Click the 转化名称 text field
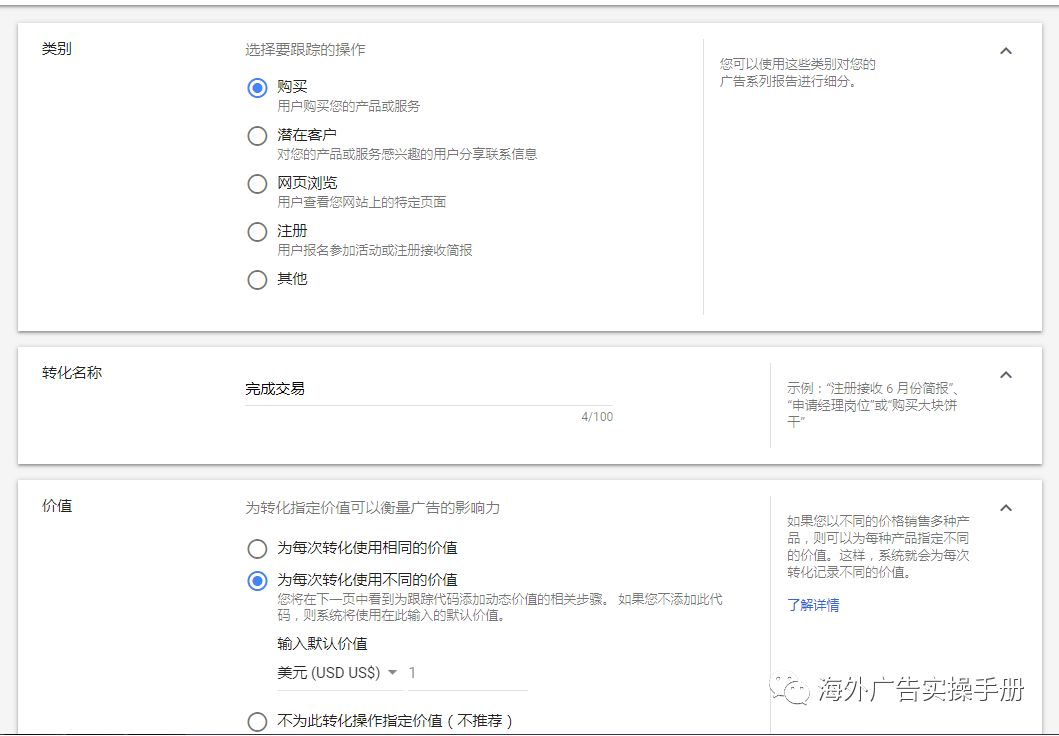This screenshot has height=736, width=1059. click(428, 389)
